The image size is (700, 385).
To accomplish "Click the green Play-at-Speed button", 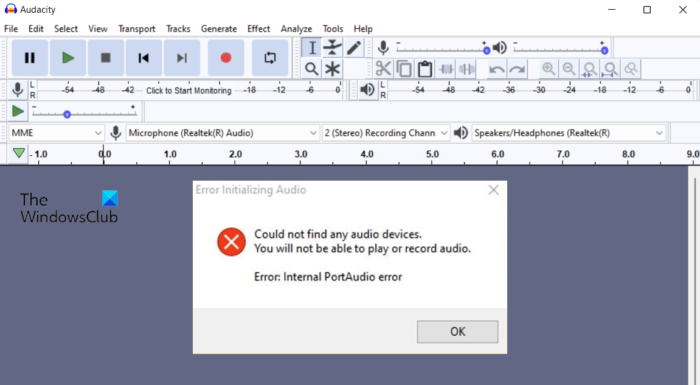I will click(x=17, y=111).
